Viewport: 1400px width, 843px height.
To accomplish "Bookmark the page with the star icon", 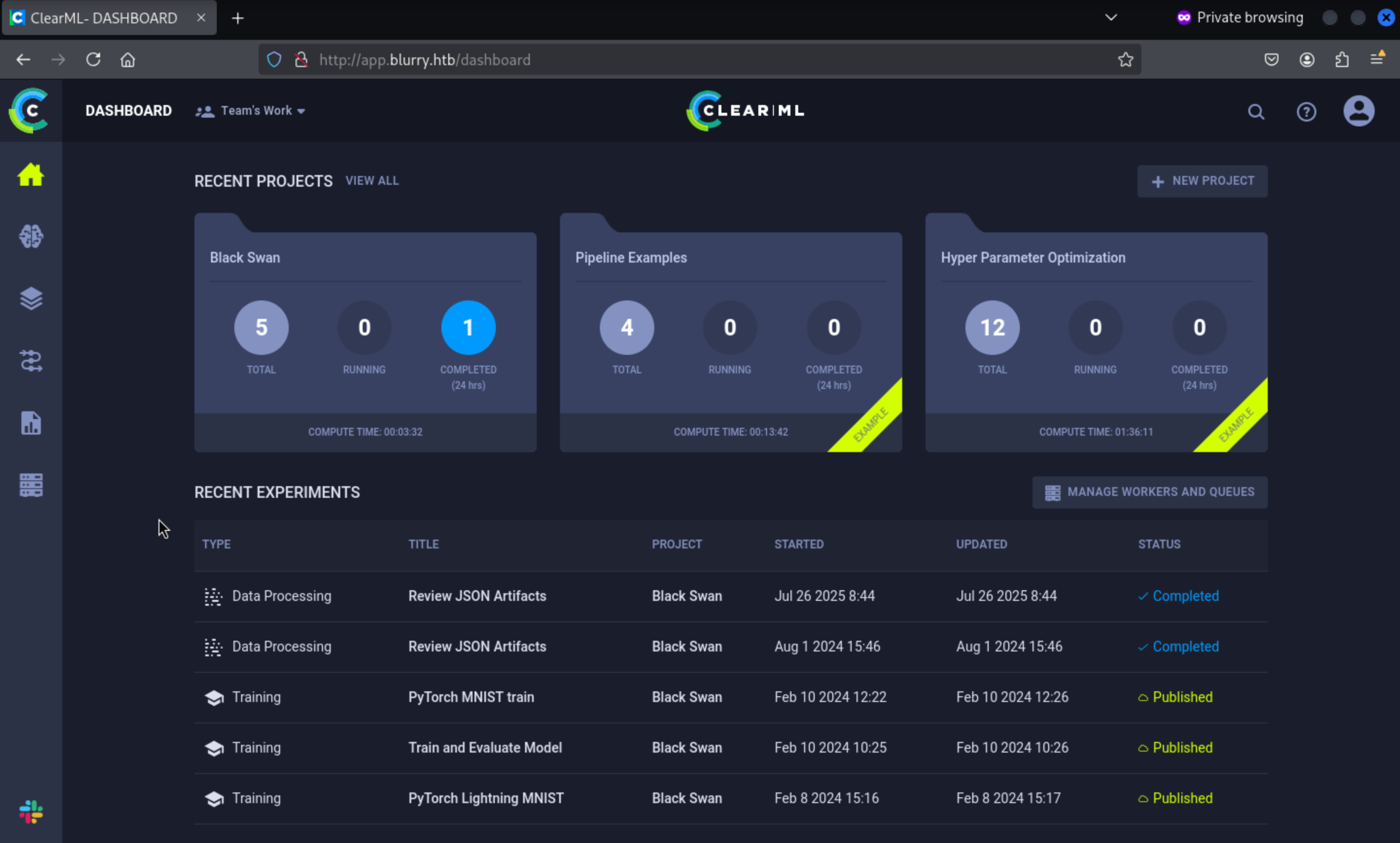I will (x=1125, y=60).
